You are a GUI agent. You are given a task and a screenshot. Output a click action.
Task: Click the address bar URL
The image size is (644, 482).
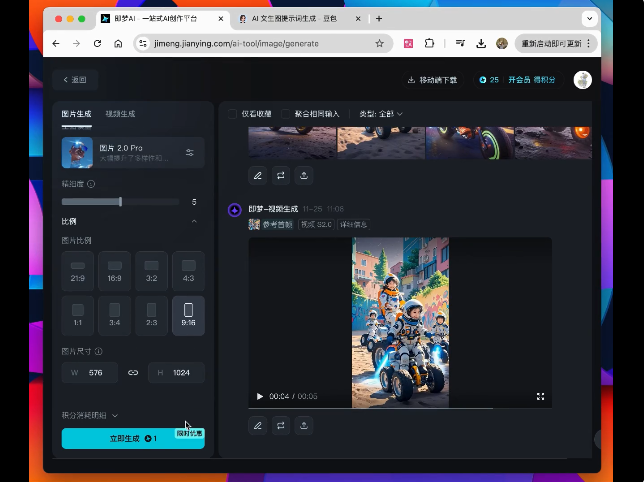(x=236, y=44)
